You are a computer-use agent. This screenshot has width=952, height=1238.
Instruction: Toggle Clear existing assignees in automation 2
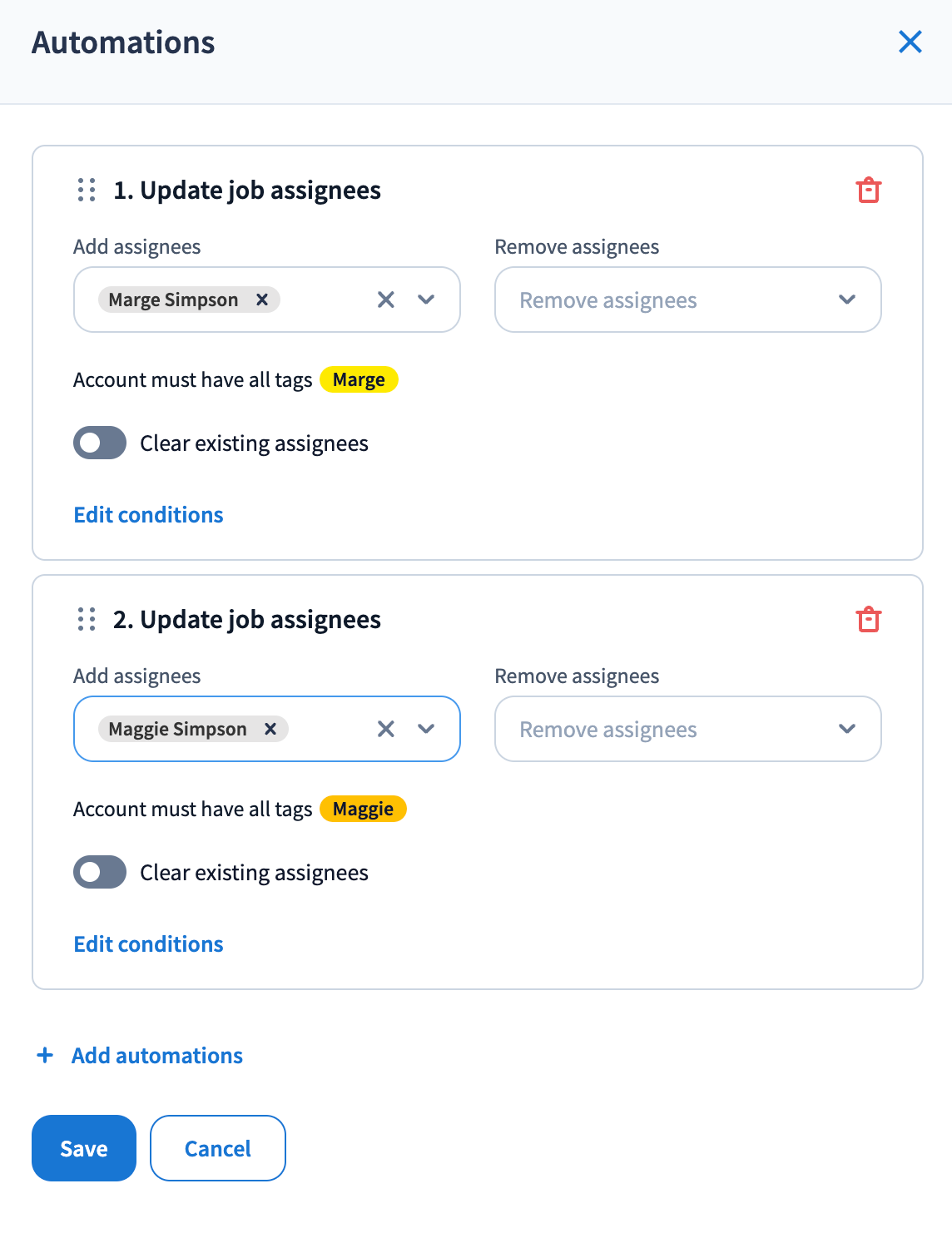coord(100,872)
